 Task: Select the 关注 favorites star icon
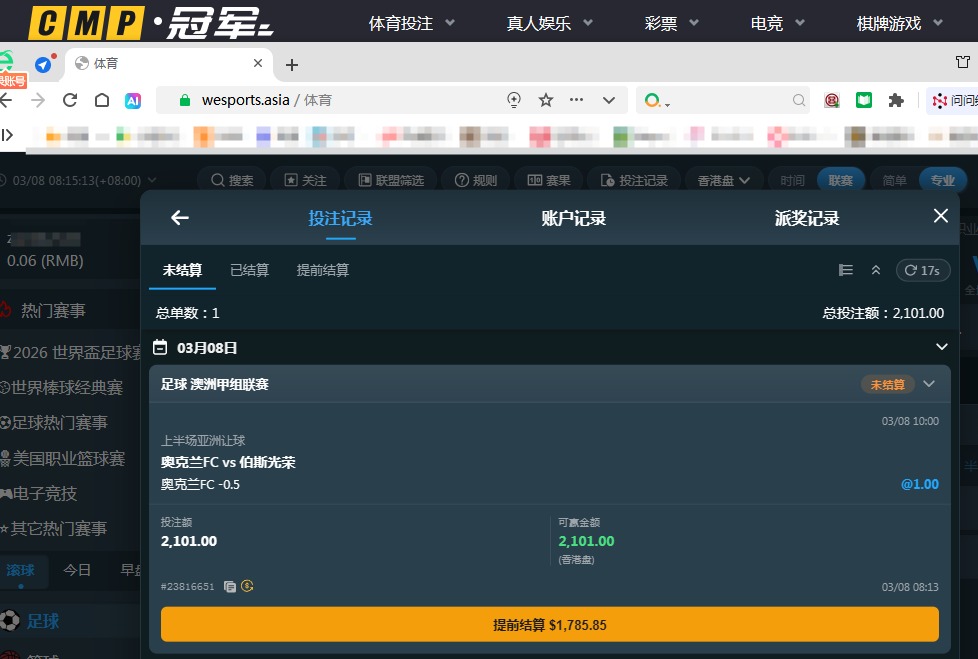pos(304,179)
